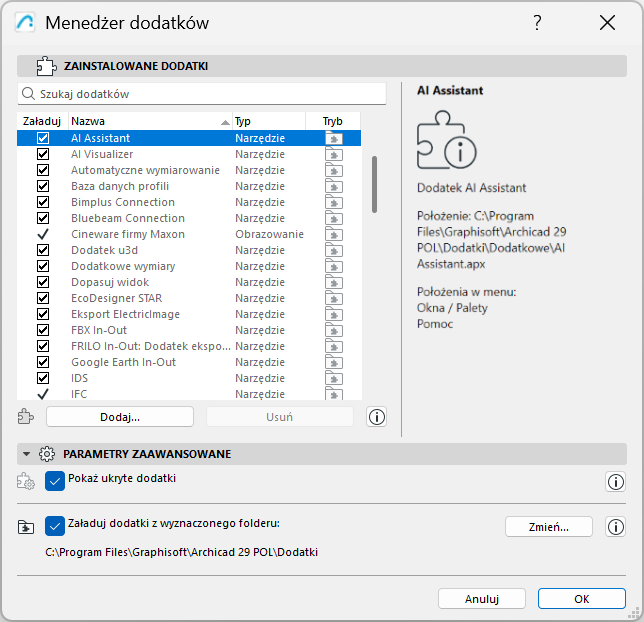Select the IFC row in list

[189, 394]
